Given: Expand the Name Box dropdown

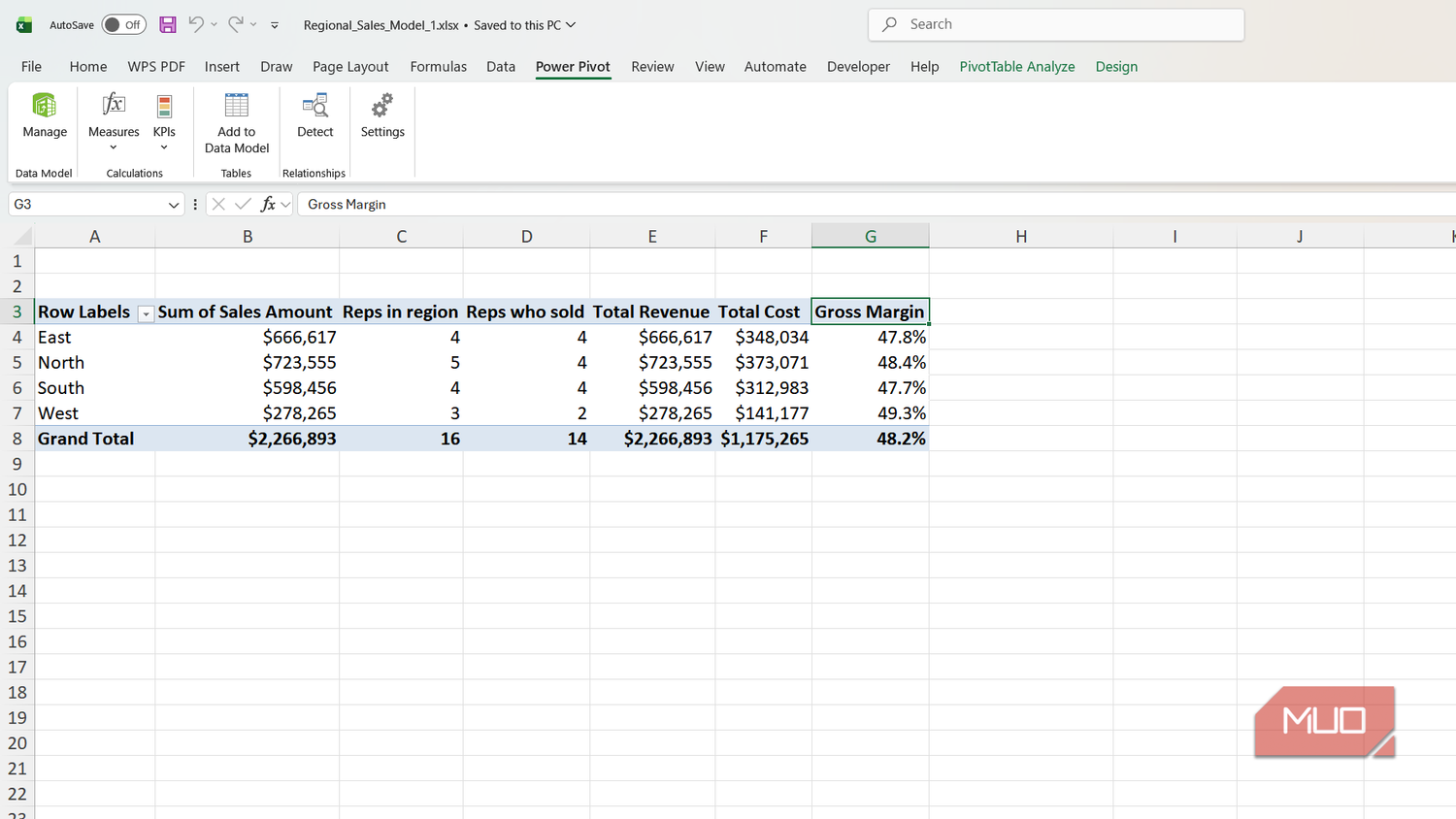Looking at the screenshot, I should coord(174,205).
